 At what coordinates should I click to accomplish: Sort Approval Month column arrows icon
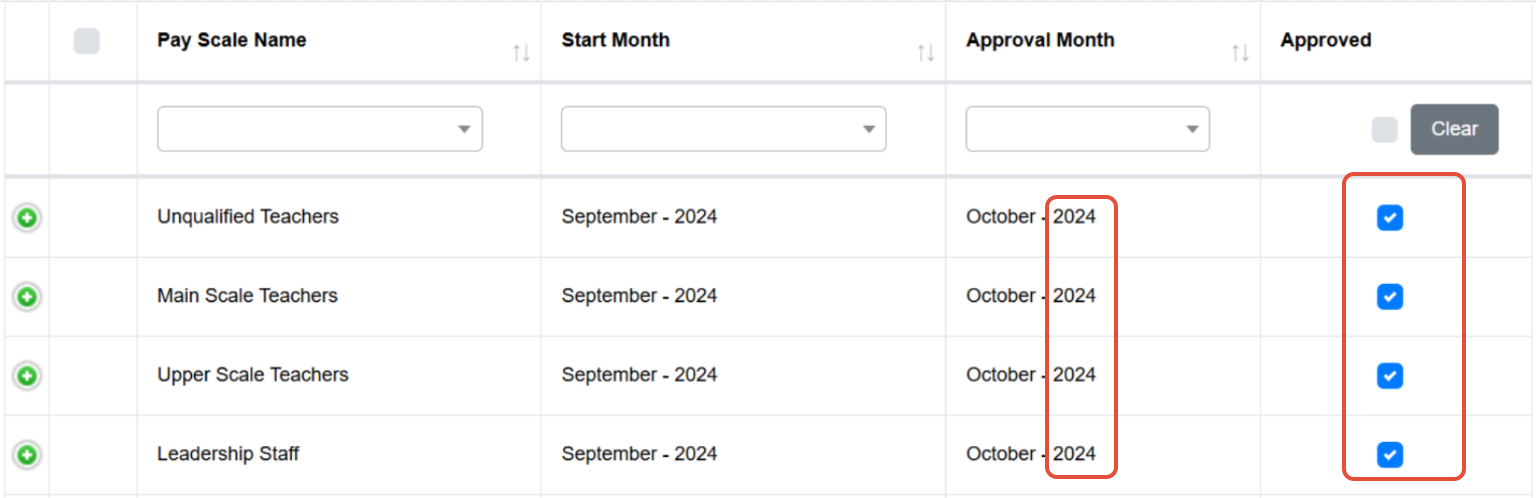click(x=1240, y=53)
